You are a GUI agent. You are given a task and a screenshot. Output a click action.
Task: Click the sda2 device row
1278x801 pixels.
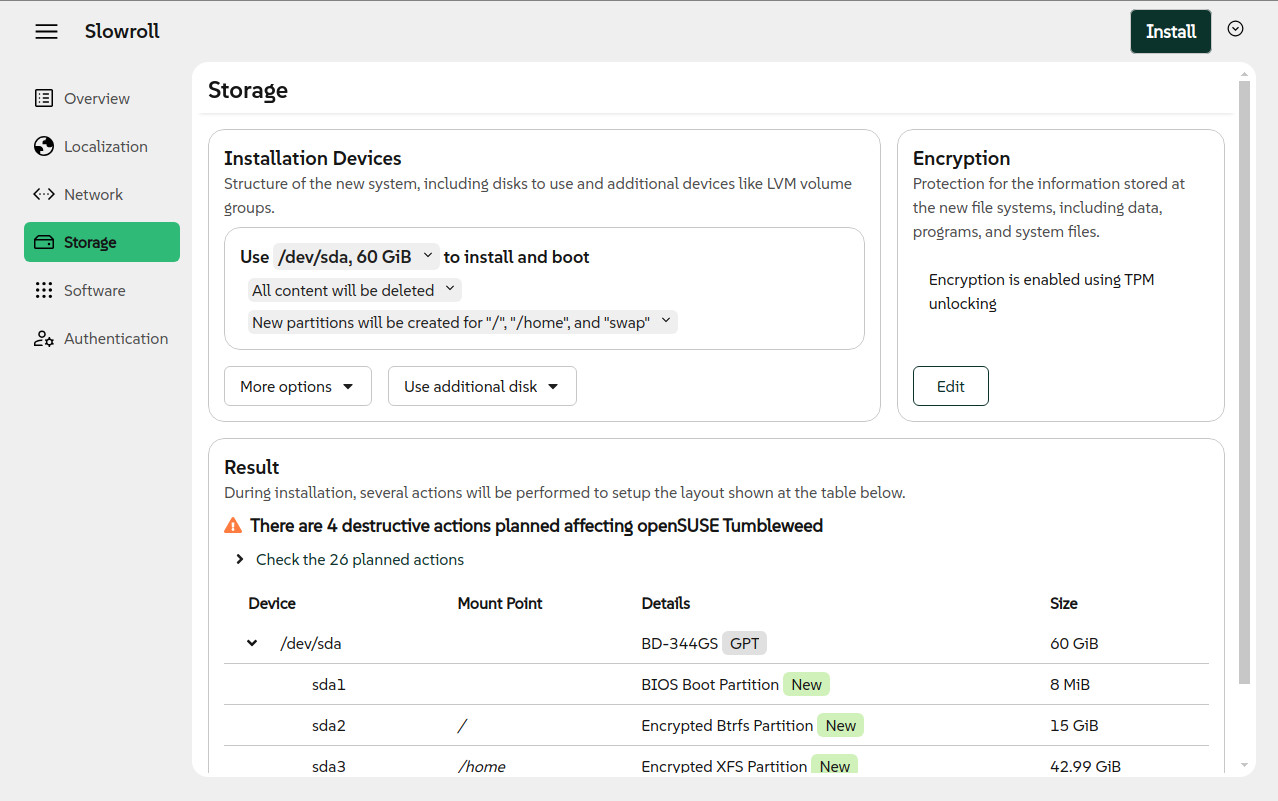point(716,726)
